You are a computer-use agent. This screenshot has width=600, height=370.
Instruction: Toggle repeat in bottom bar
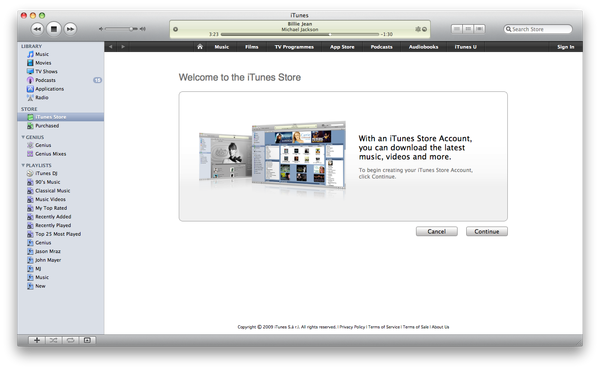point(70,340)
